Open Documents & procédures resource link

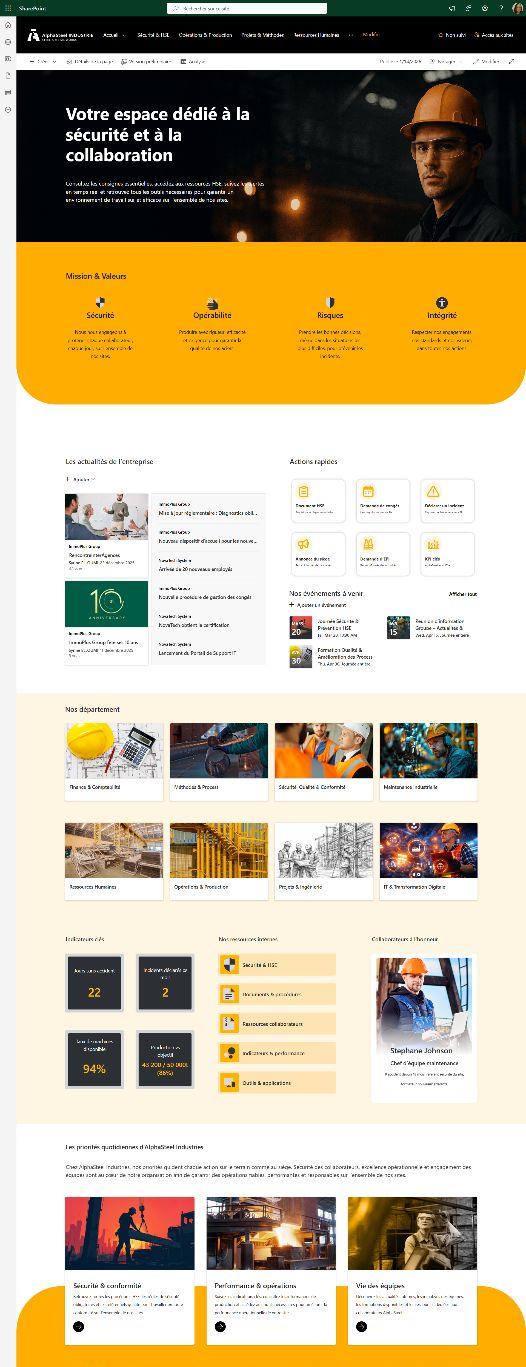(x=277, y=994)
